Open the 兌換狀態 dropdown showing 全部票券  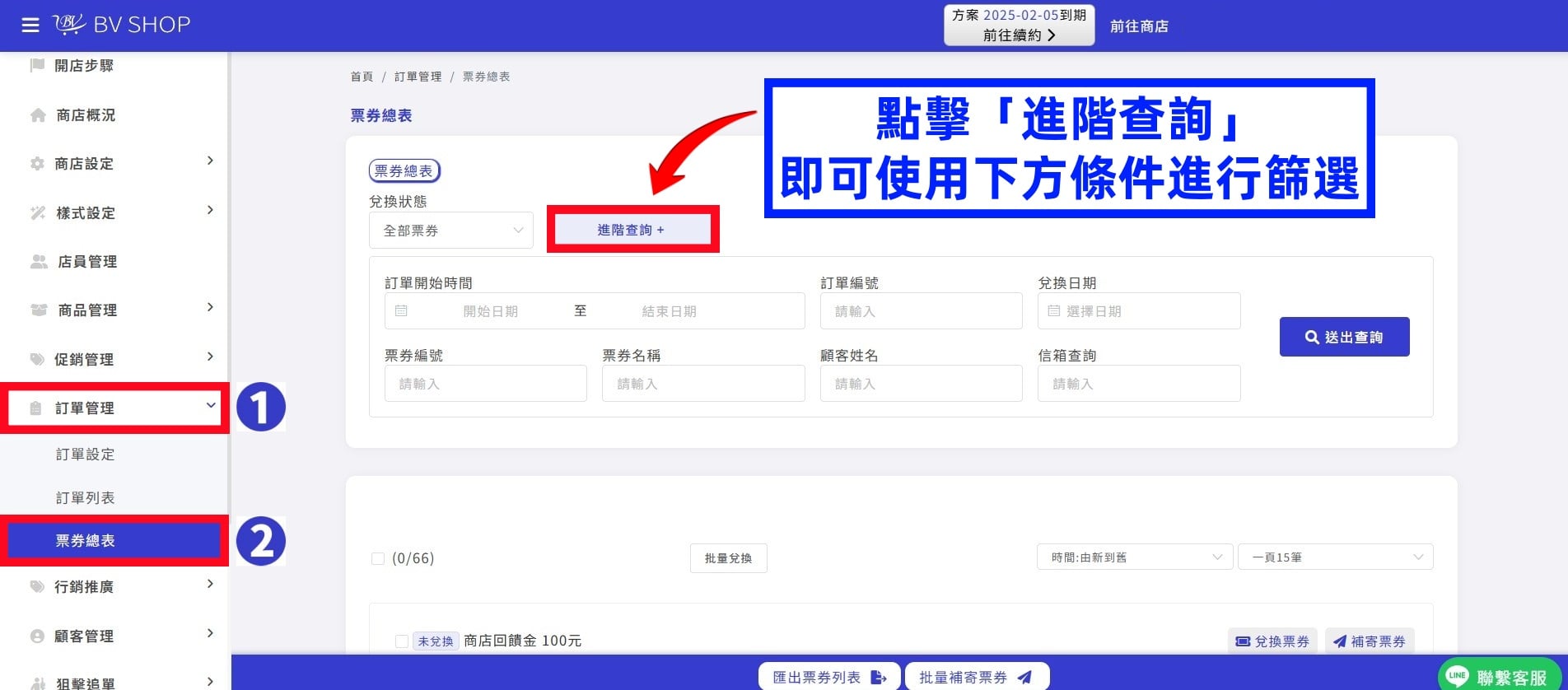click(x=451, y=231)
